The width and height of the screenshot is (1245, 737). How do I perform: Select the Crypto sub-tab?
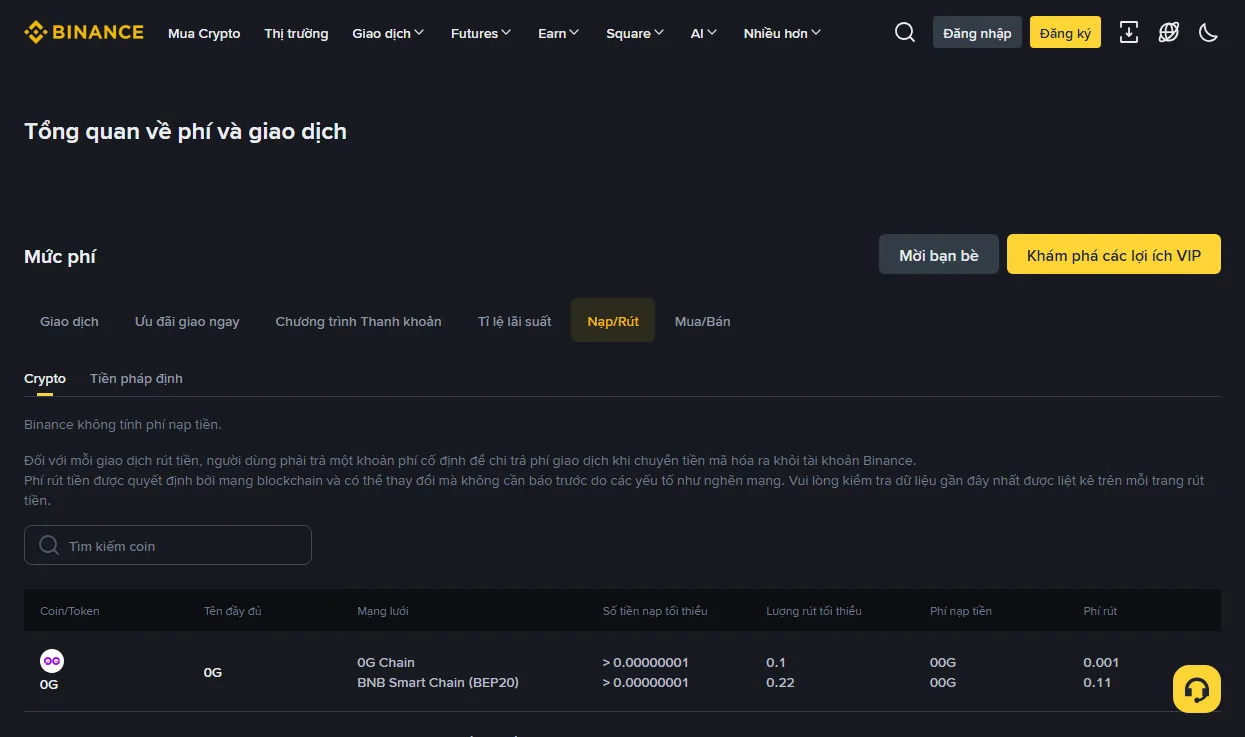pyautogui.click(x=45, y=379)
